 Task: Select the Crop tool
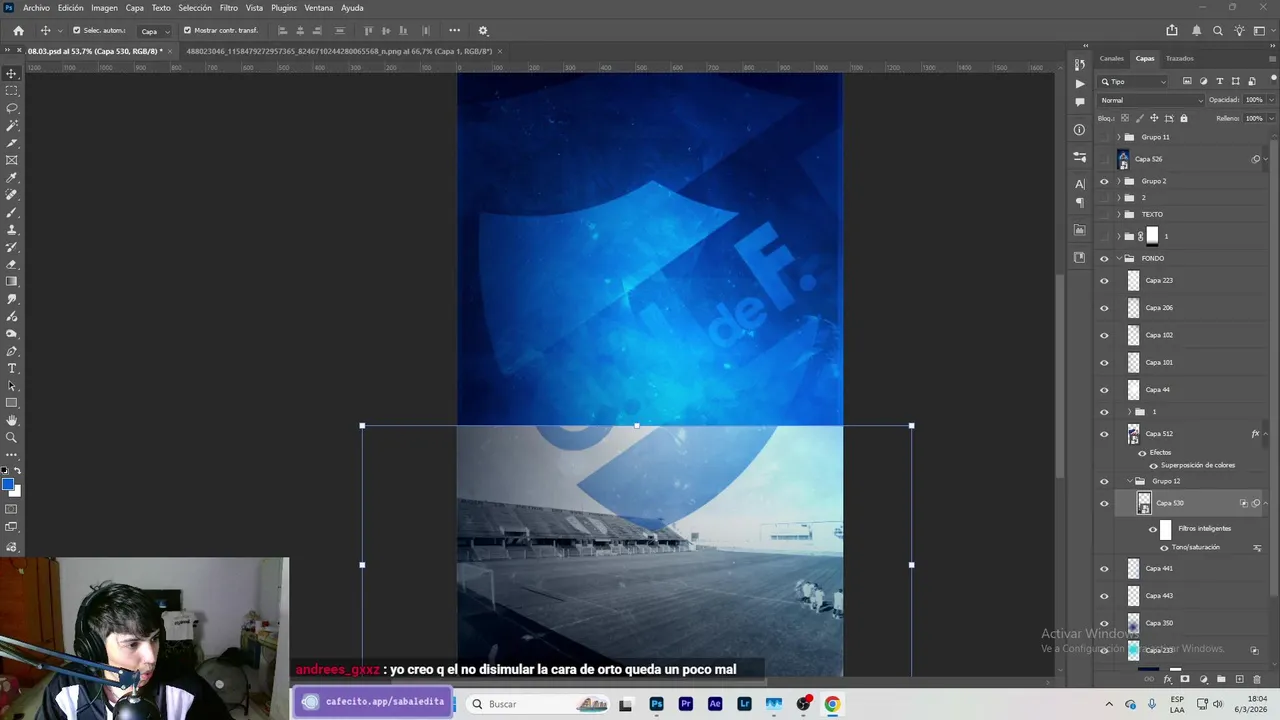(x=12, y=143)
